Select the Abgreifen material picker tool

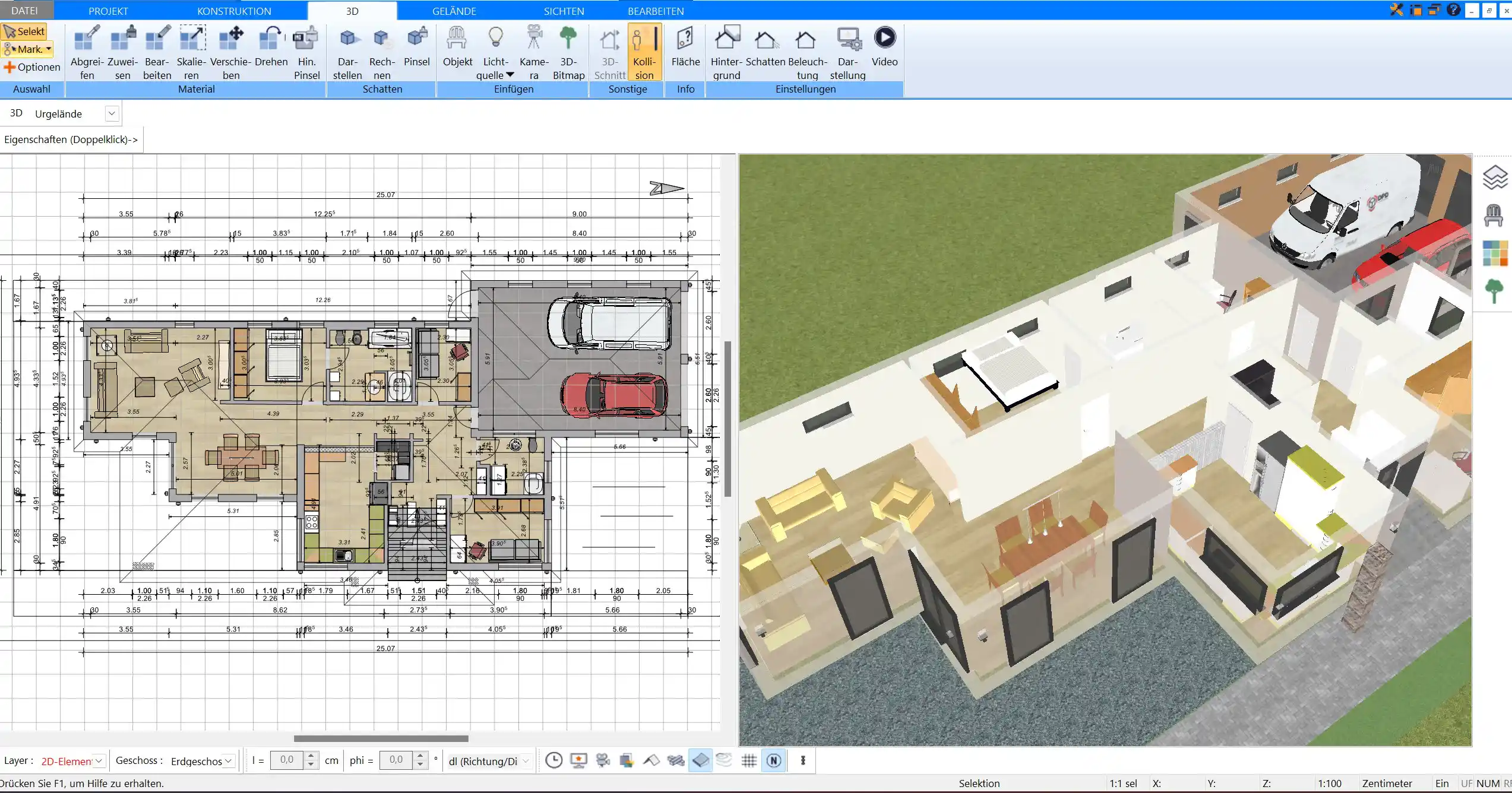[x=87, y=52]
